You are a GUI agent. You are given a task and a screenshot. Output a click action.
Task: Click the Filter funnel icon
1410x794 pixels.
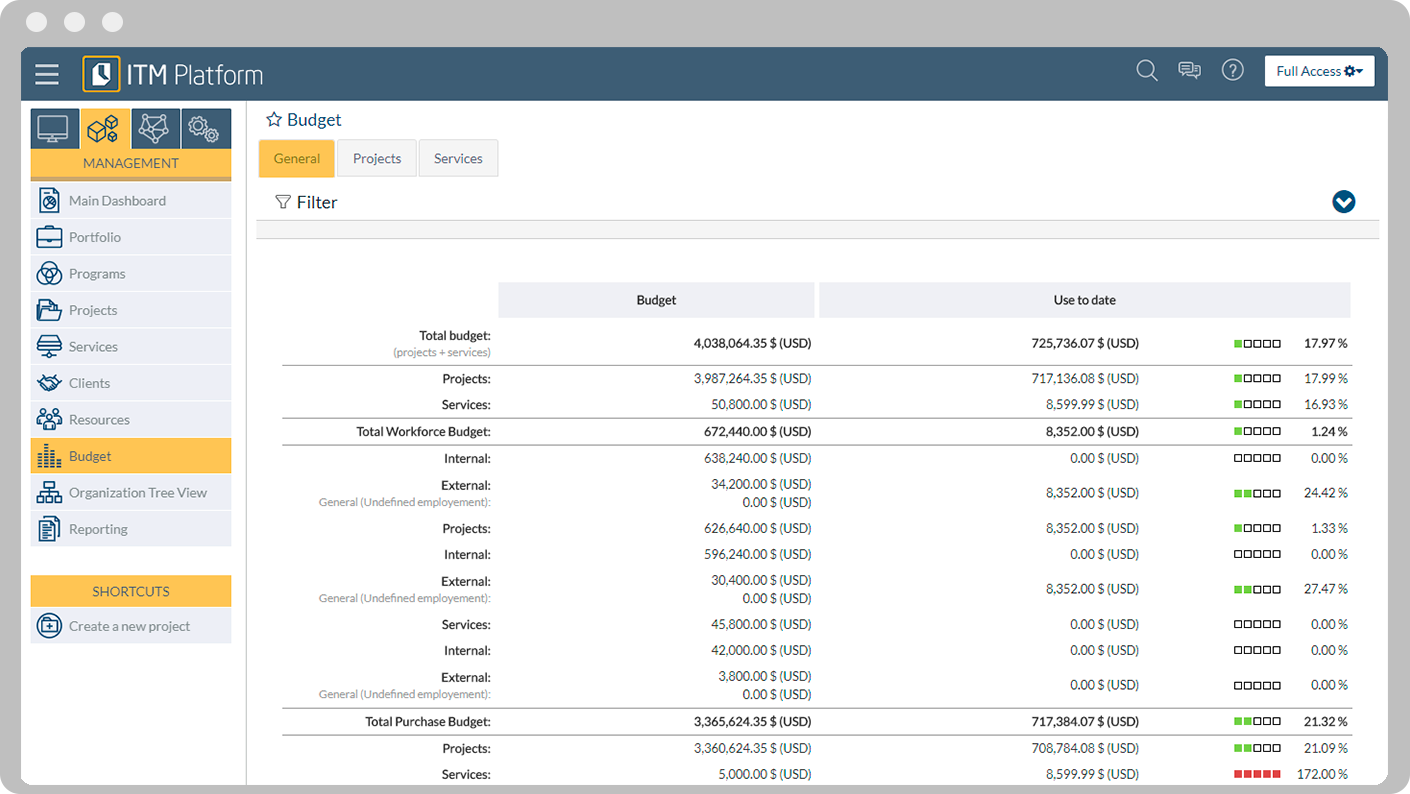point(283,202)
